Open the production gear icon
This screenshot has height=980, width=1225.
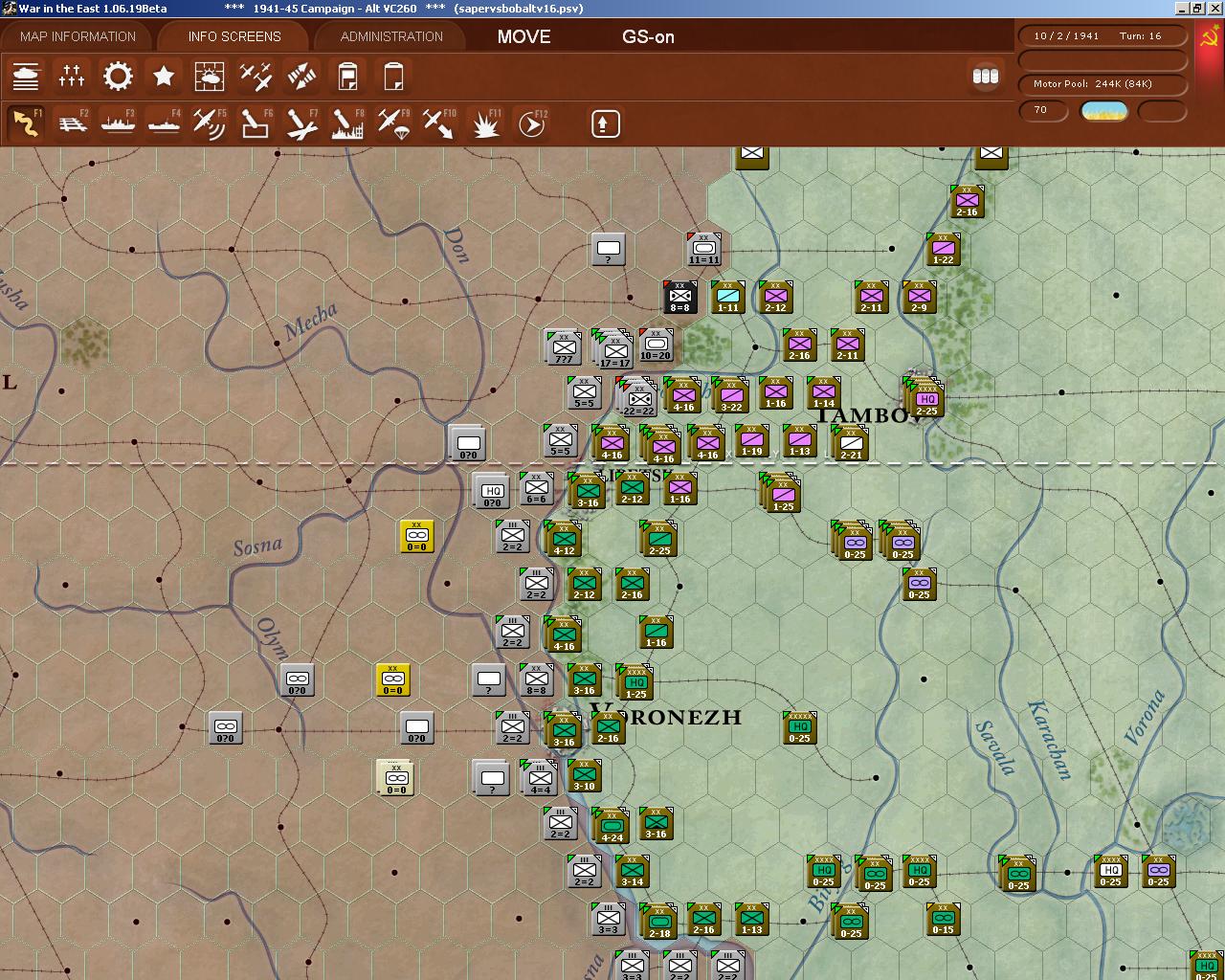(118, 76)
